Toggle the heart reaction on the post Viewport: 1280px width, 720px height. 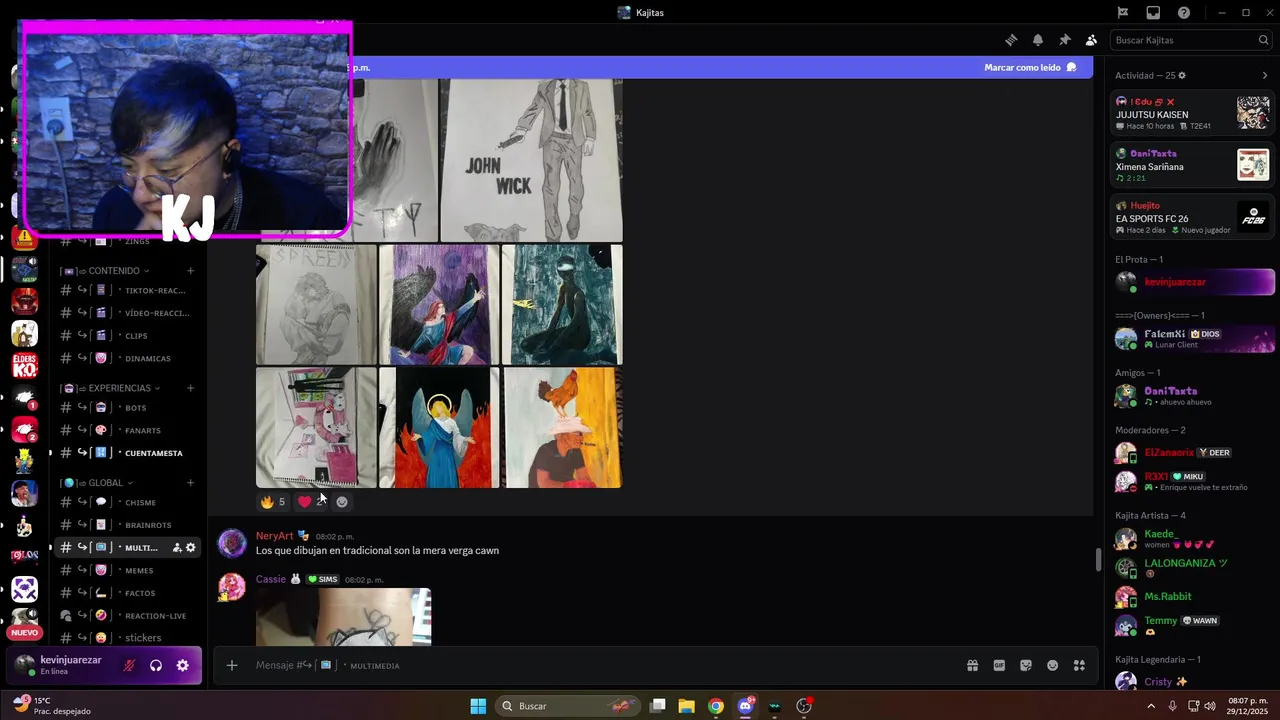coord(311,502)
